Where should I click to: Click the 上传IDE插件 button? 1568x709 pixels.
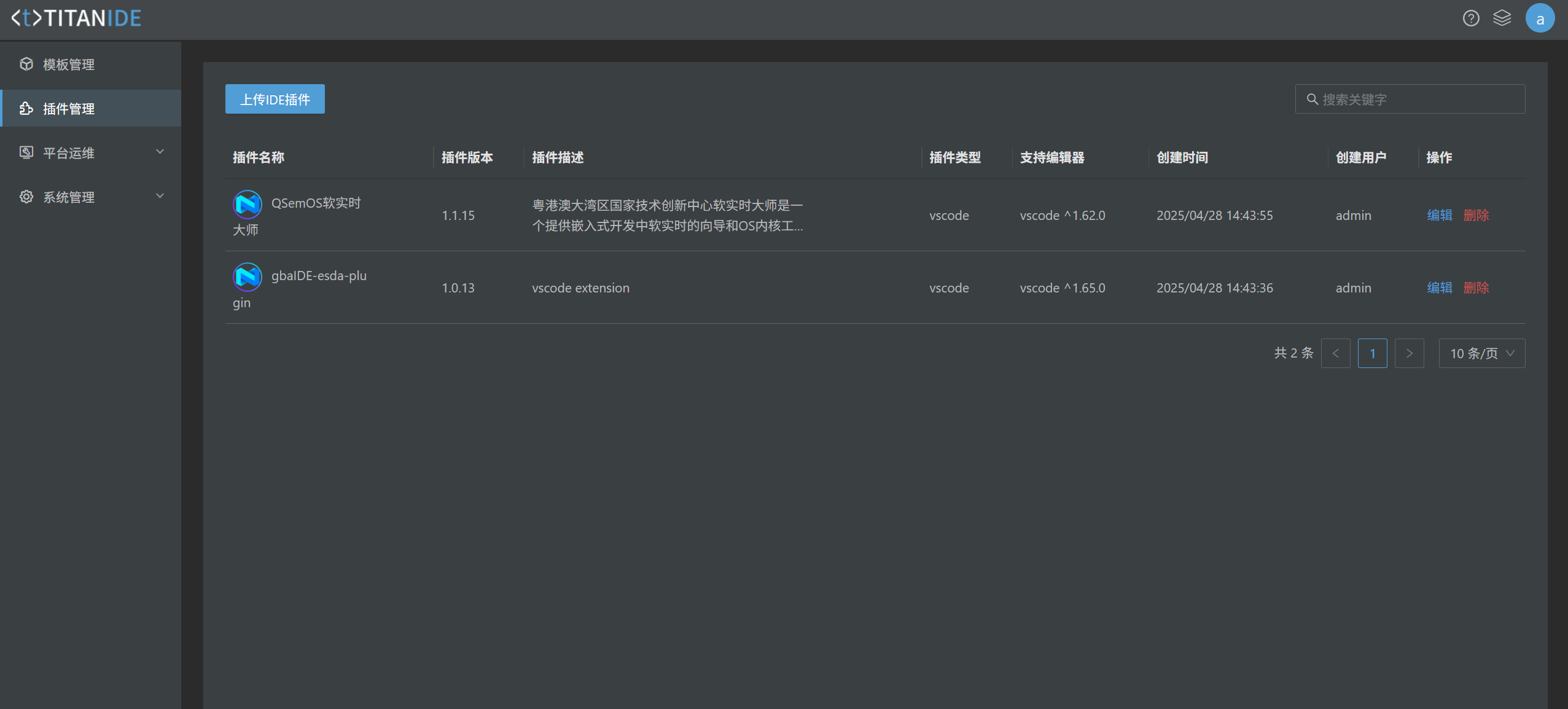click(x=275, y=100)
